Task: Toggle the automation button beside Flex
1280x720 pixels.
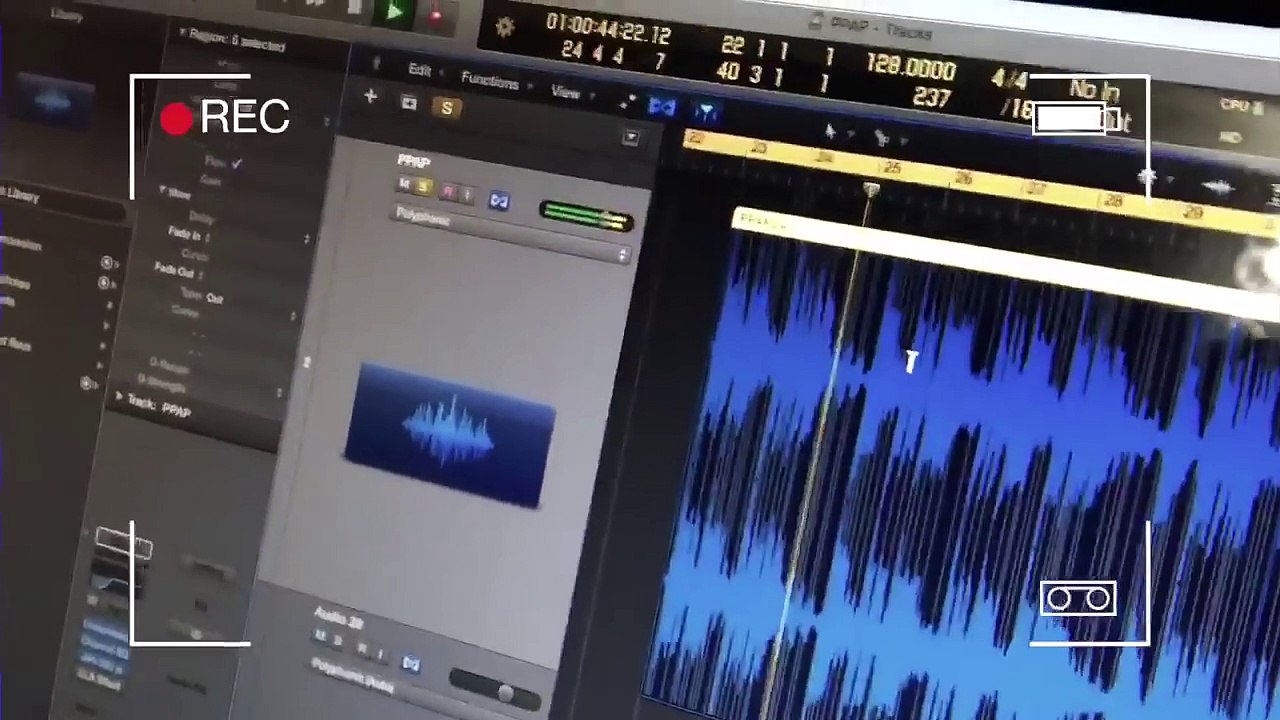Action: coord(627,102)
